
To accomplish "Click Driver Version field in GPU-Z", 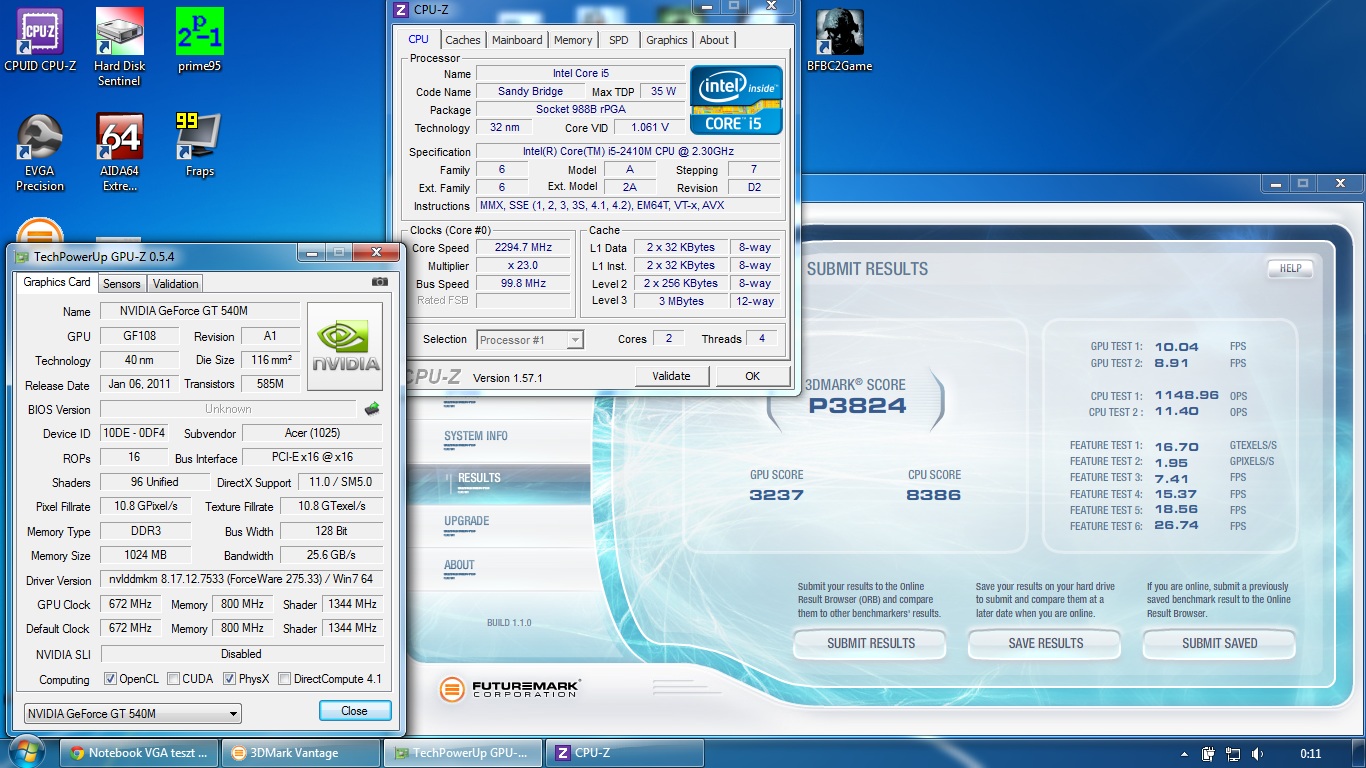I will pos(241,579).
